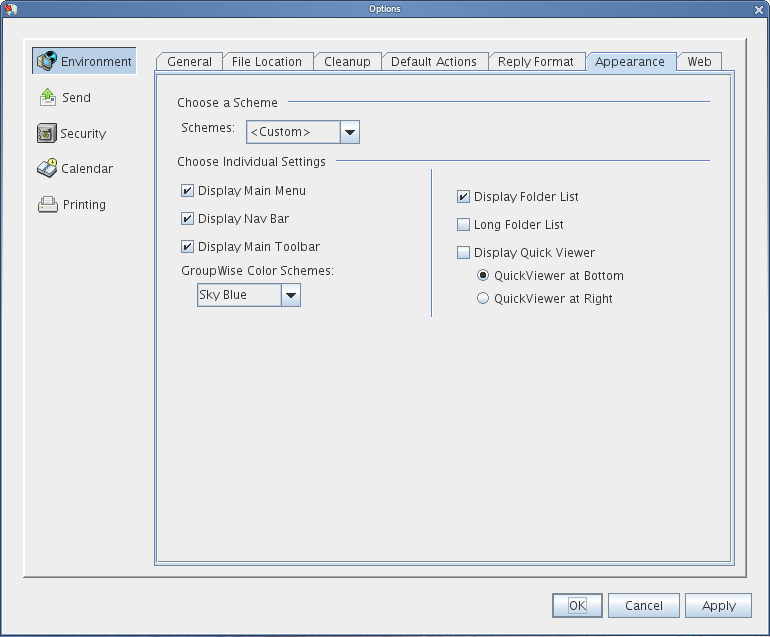Click the Printing label in sidebar
The height and width of the screenshot is (637, 770).
[84, 204]
